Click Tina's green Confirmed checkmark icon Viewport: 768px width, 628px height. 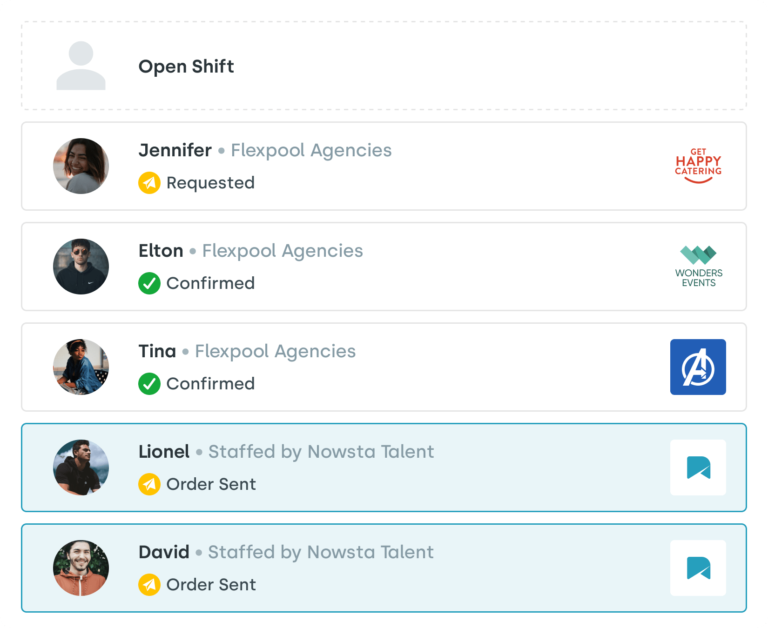(x=149, y=384)
